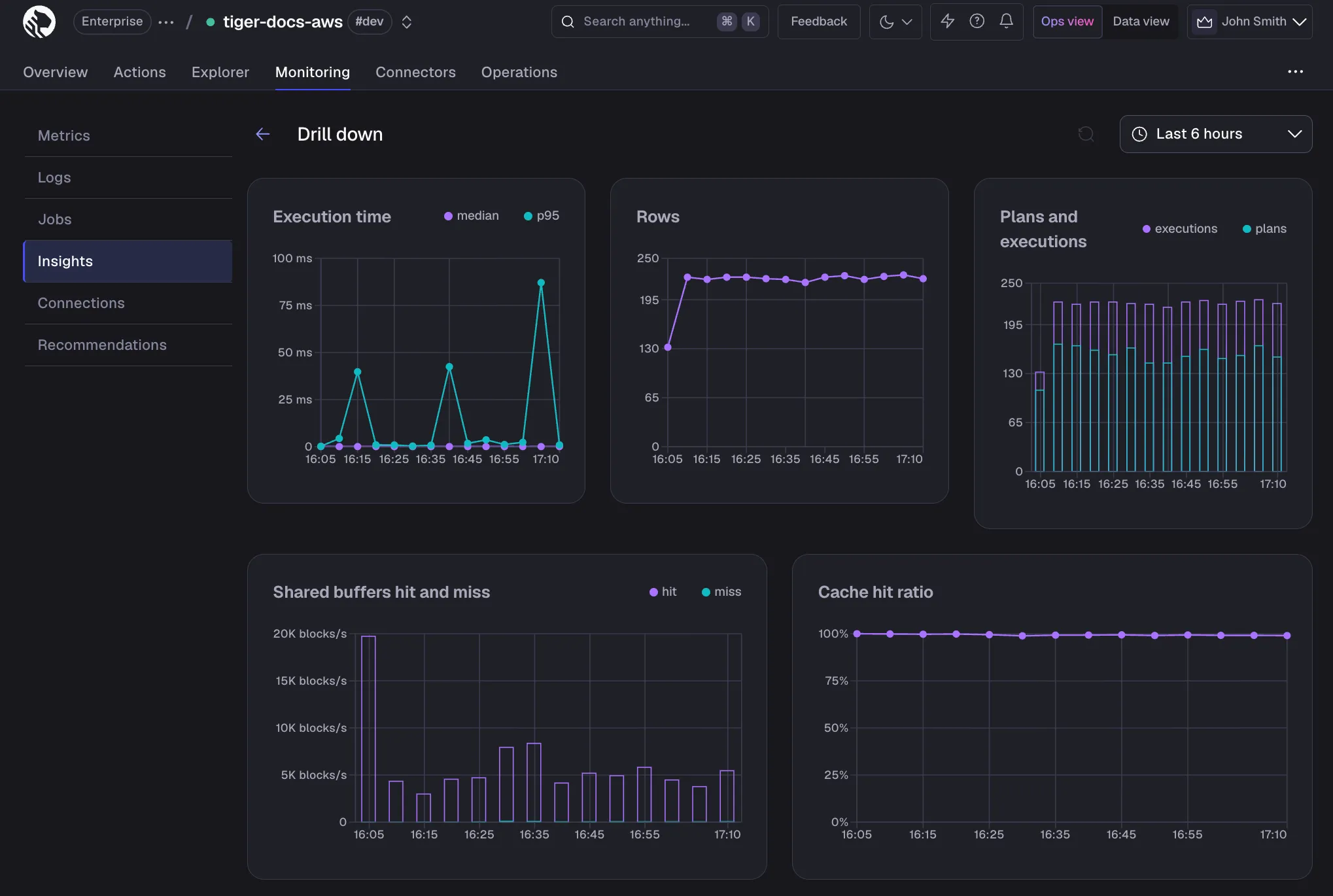The height and width of the screenshot is (896, 1333).
Task: Select Insights in the sidebar
Action: 128,261
